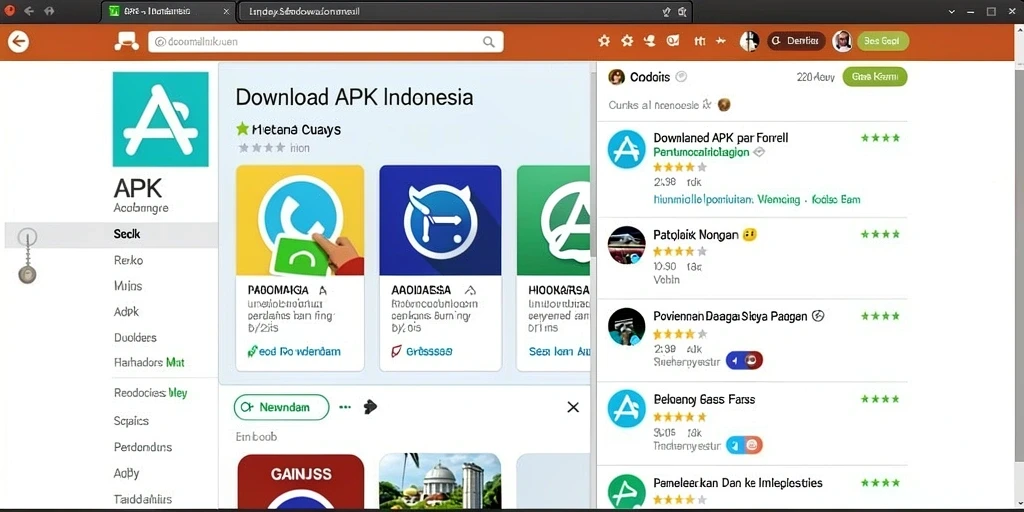The height and width of the screenshot is (512, 1024).
Task: Click the white circular back arrow in orange bar
Action: (18, 42)
